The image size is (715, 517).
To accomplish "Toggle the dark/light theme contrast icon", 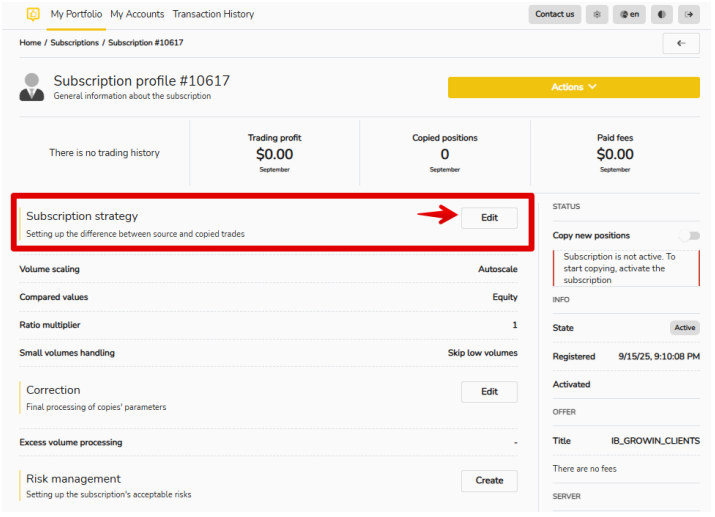I will point(661,14).
